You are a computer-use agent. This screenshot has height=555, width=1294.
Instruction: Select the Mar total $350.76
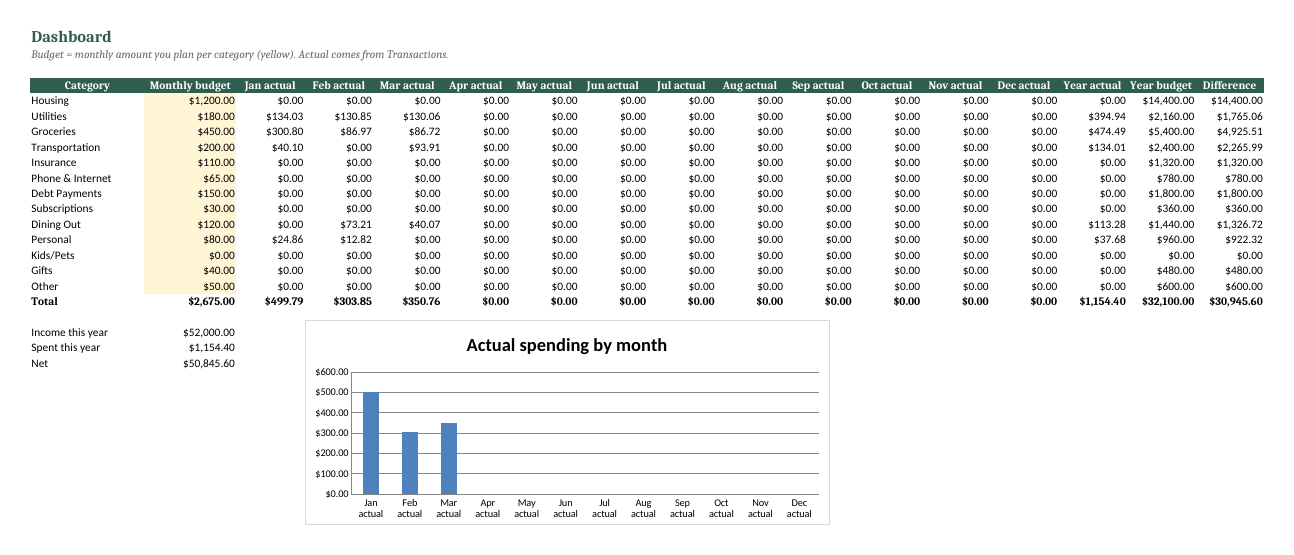421,301
